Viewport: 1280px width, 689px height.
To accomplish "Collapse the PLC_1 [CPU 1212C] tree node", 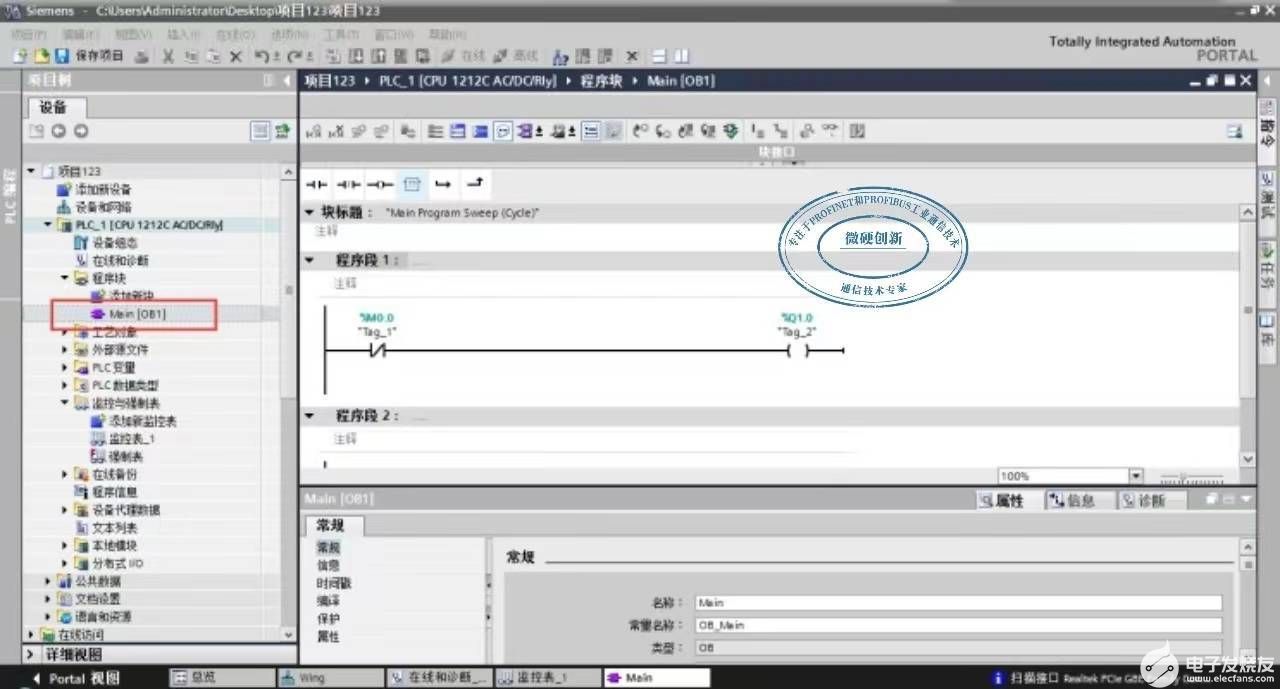I will (x=48, y=225).
